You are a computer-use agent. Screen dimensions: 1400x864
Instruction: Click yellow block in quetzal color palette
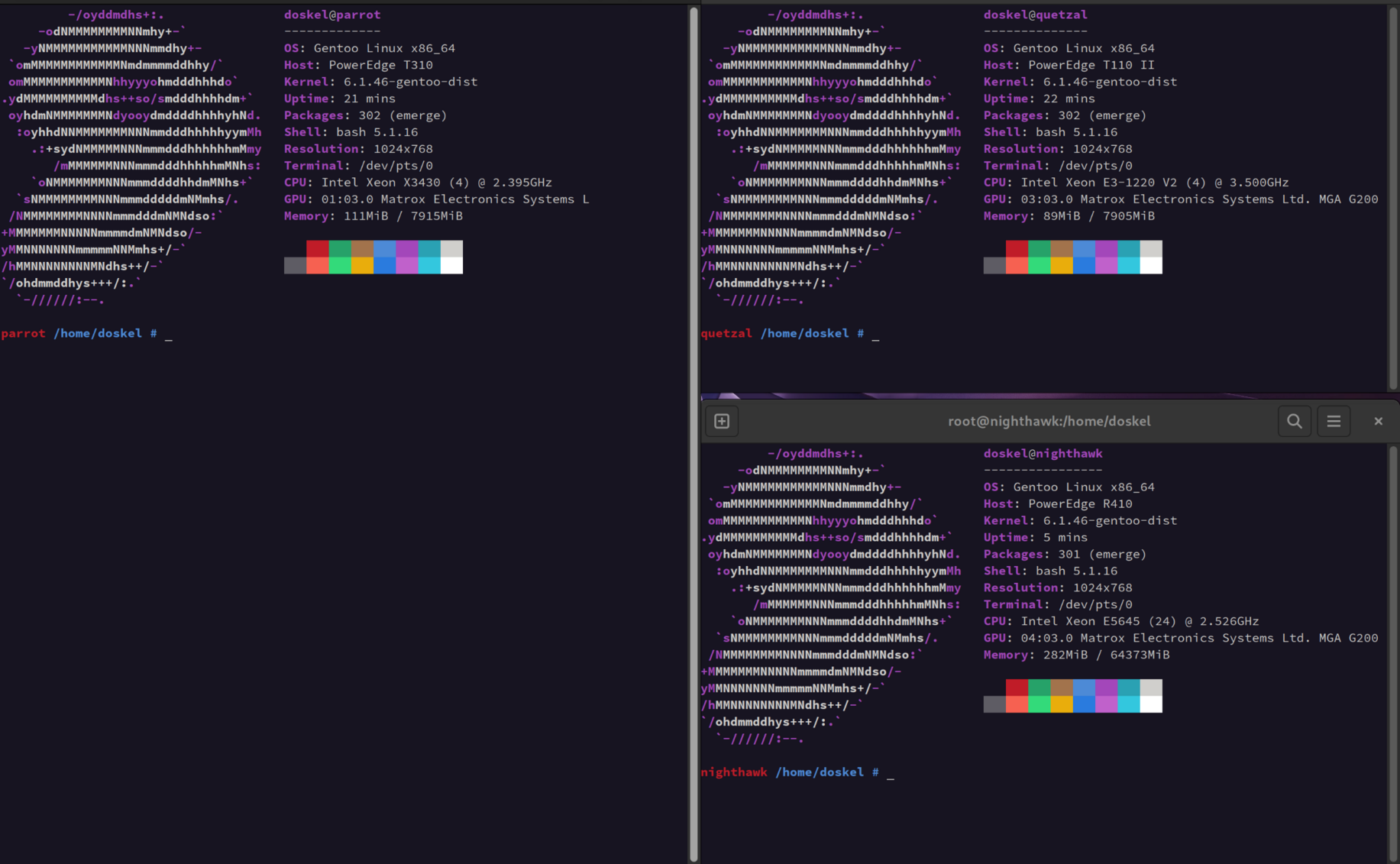[1062, 265]
